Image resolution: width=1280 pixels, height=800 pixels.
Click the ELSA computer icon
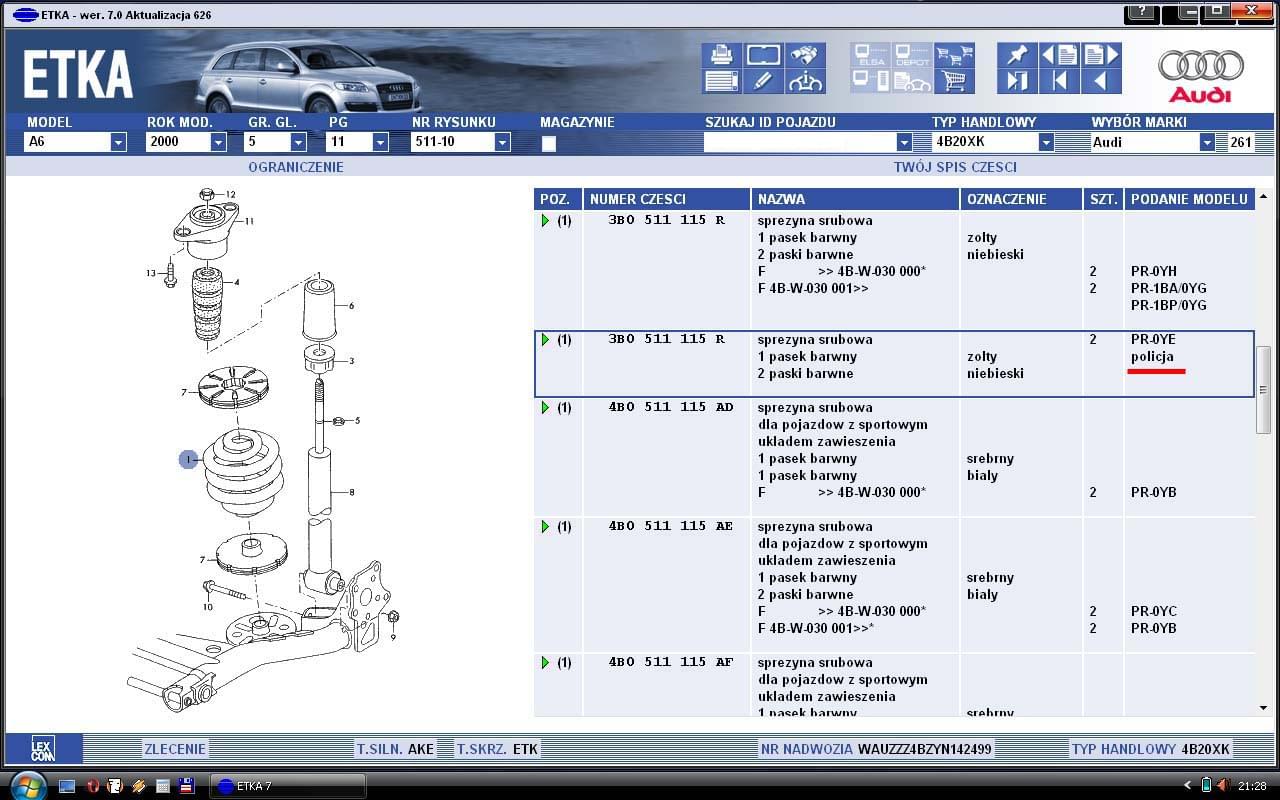[x=870, y=55]
